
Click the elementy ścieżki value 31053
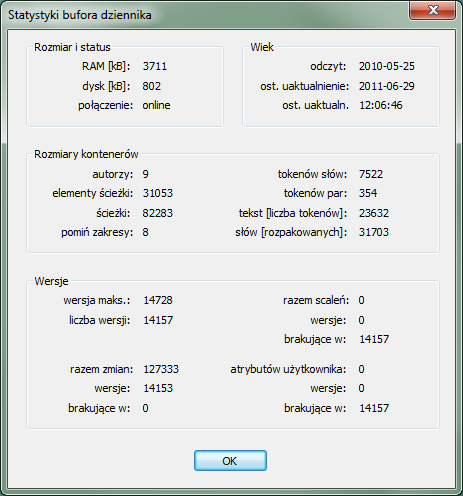158,193
